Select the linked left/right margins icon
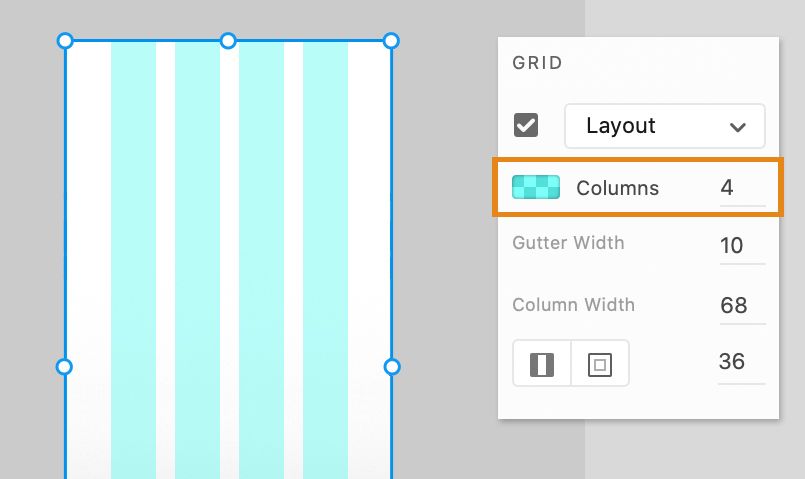Viewport: 805px width, 479px height. pos(542,364)
